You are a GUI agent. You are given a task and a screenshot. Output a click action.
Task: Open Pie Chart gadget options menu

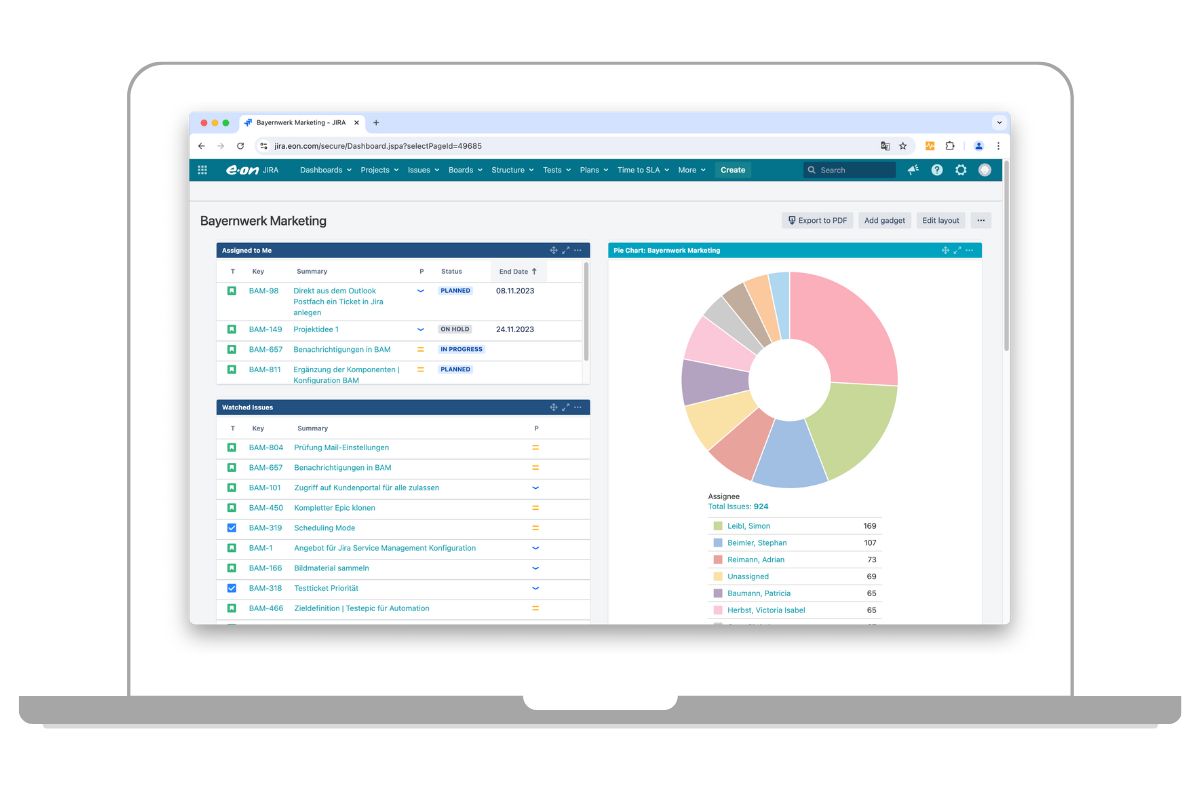coord(970,250)
